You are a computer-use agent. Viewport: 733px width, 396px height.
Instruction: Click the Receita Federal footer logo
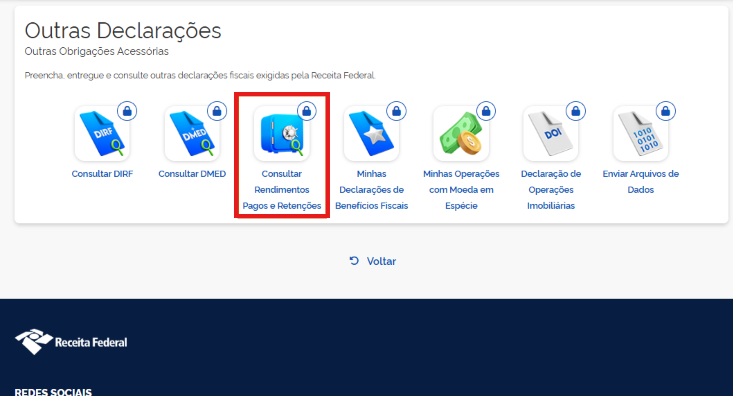[x=71, y=342]
